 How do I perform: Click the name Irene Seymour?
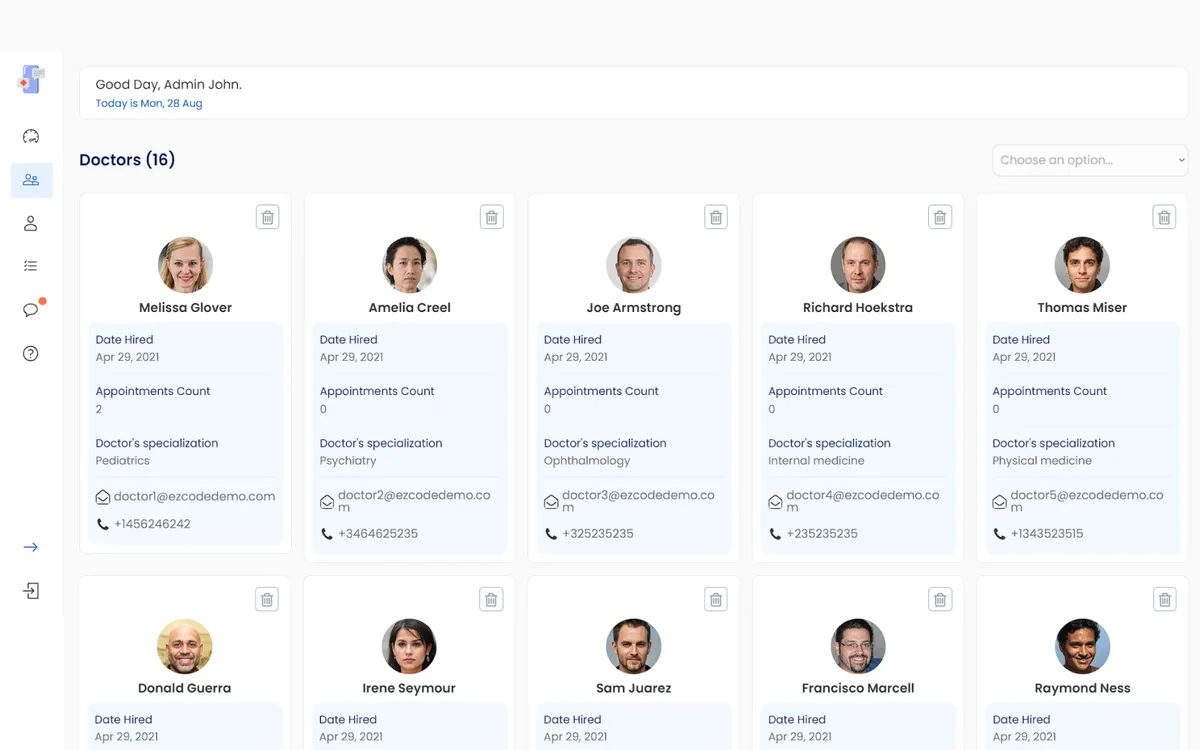pos(409,688)
